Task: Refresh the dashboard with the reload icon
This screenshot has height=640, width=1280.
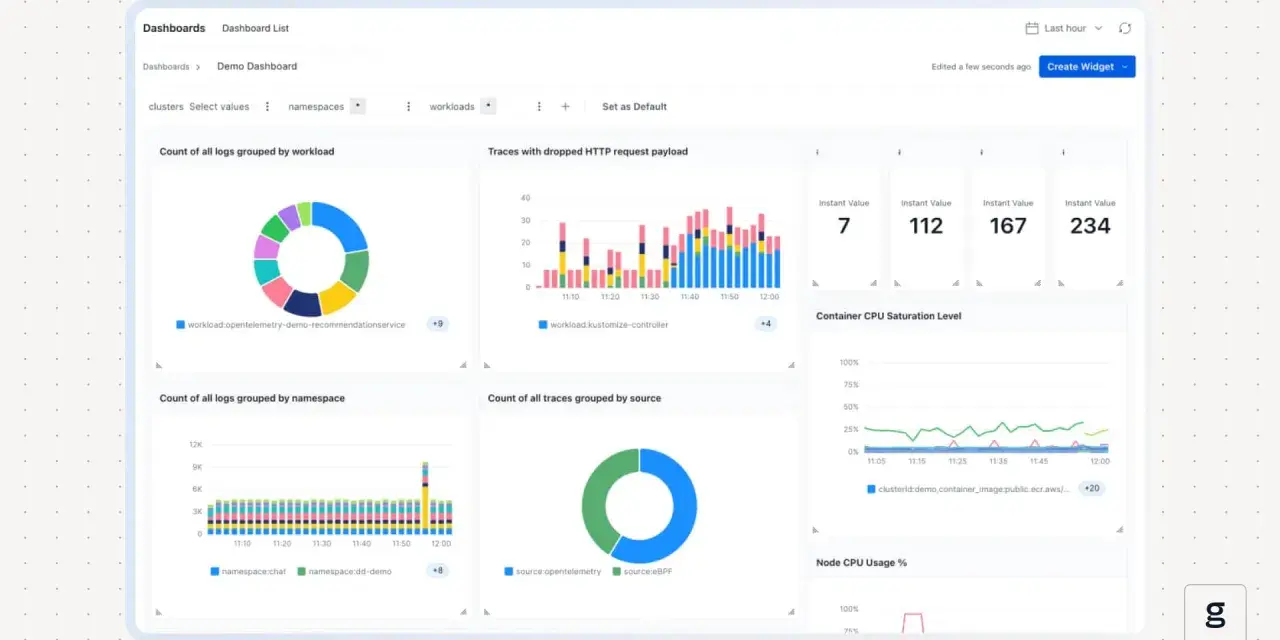Action: pos(1125,28)
